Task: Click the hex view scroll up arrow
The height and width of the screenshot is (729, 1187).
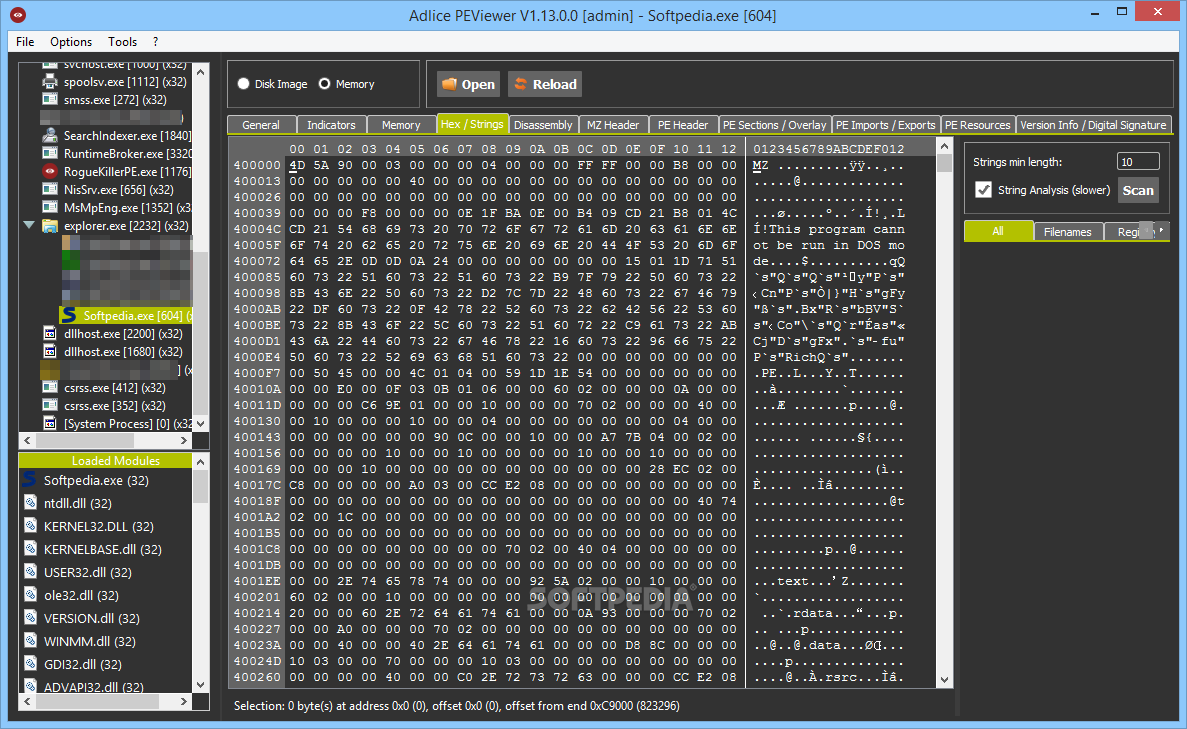Action: 944,145
